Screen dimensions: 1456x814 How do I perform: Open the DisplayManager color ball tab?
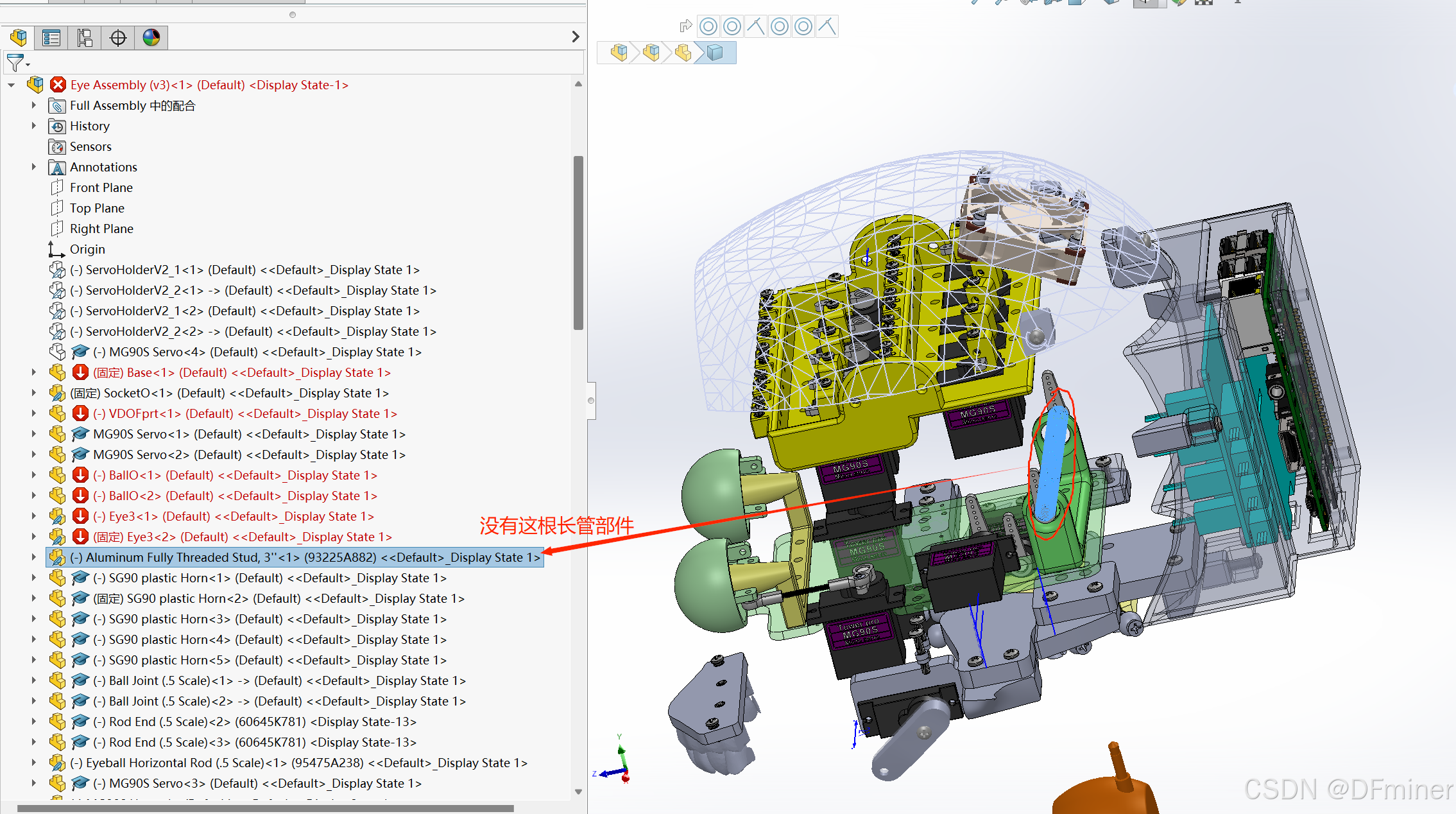(151, 38)
